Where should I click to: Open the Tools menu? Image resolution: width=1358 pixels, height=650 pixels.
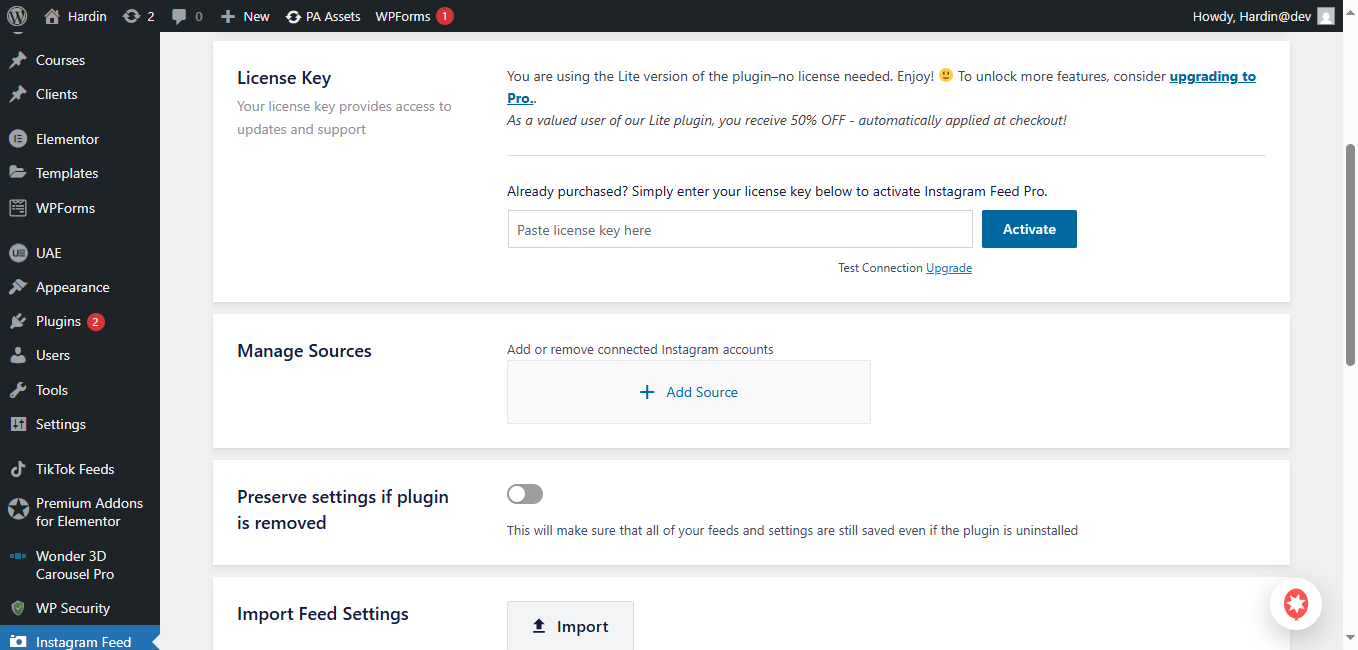pyautogui.click(x=80, y=390)
